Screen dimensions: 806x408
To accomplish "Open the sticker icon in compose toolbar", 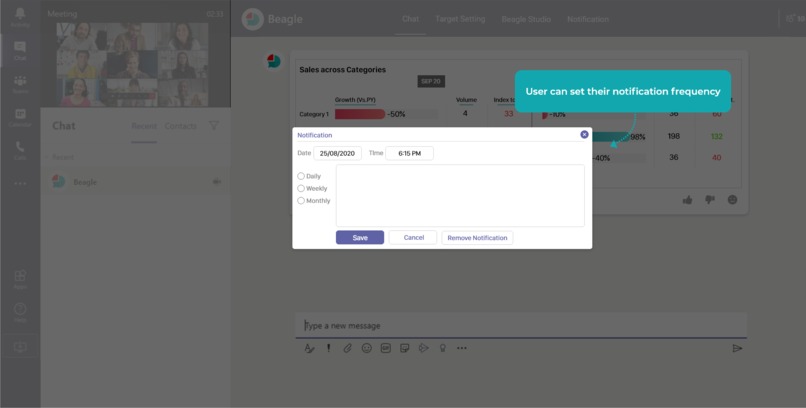I will tap(405, 348).
